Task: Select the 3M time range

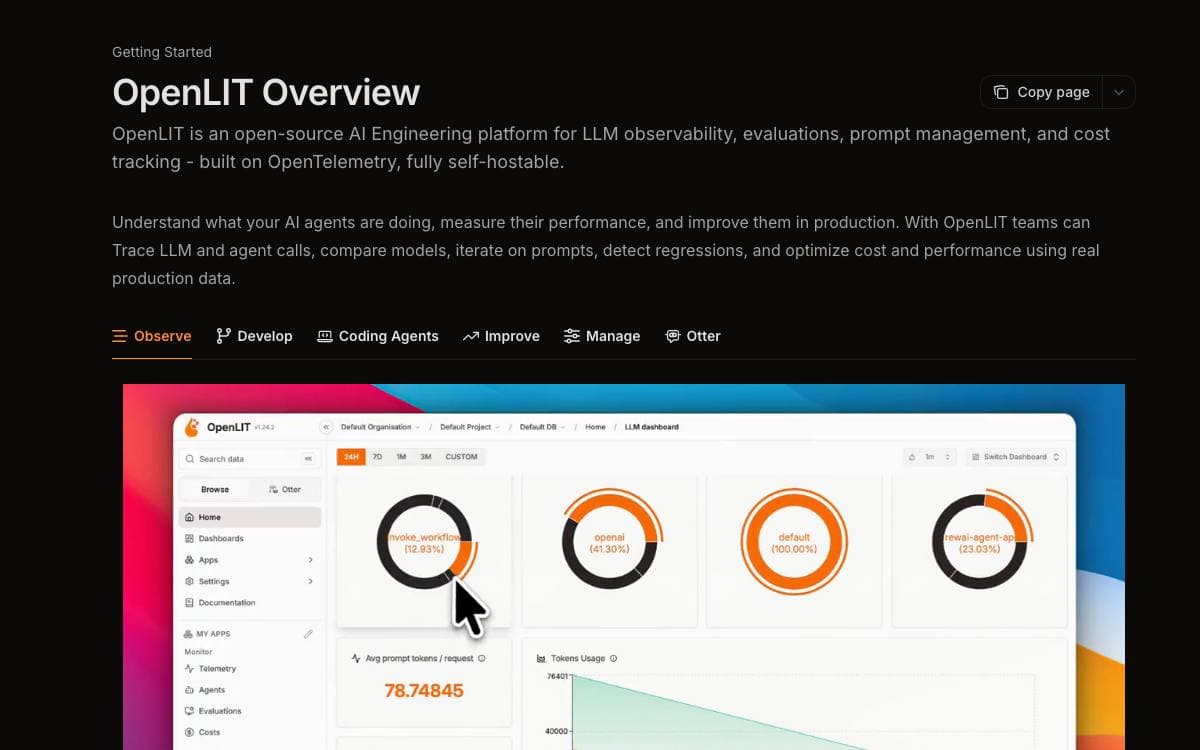Action: coord(426,457)
